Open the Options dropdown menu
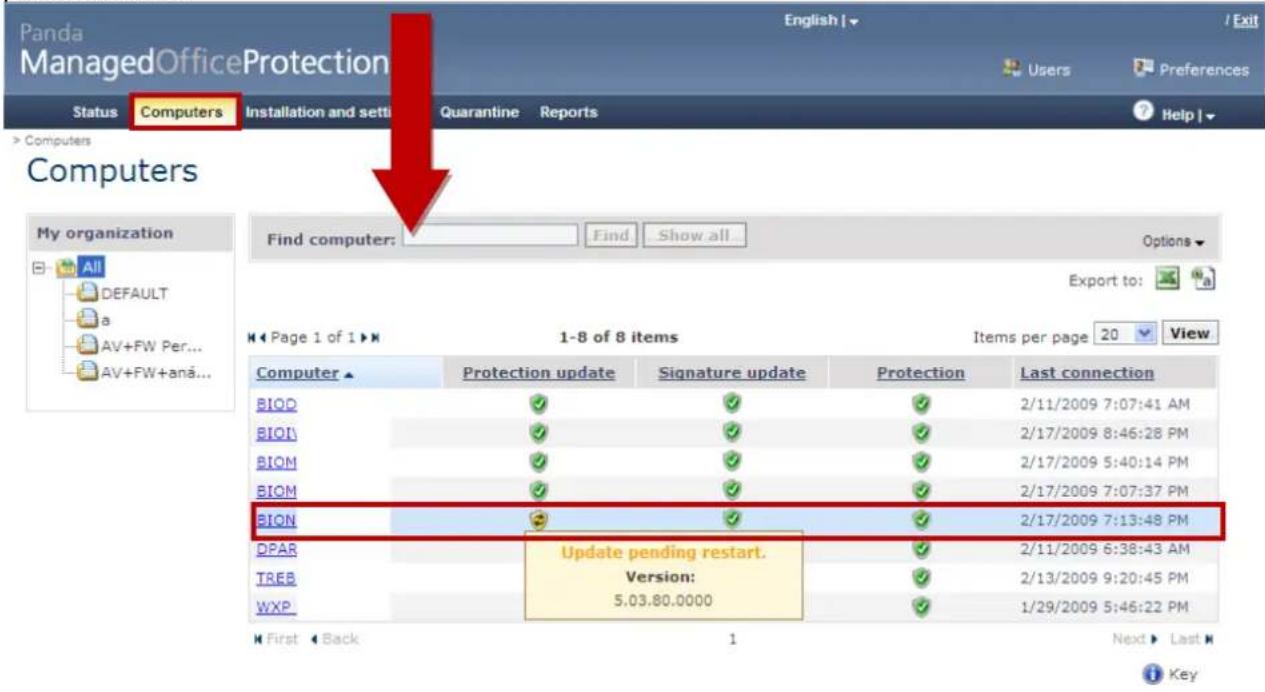 tap(1174, 242)
